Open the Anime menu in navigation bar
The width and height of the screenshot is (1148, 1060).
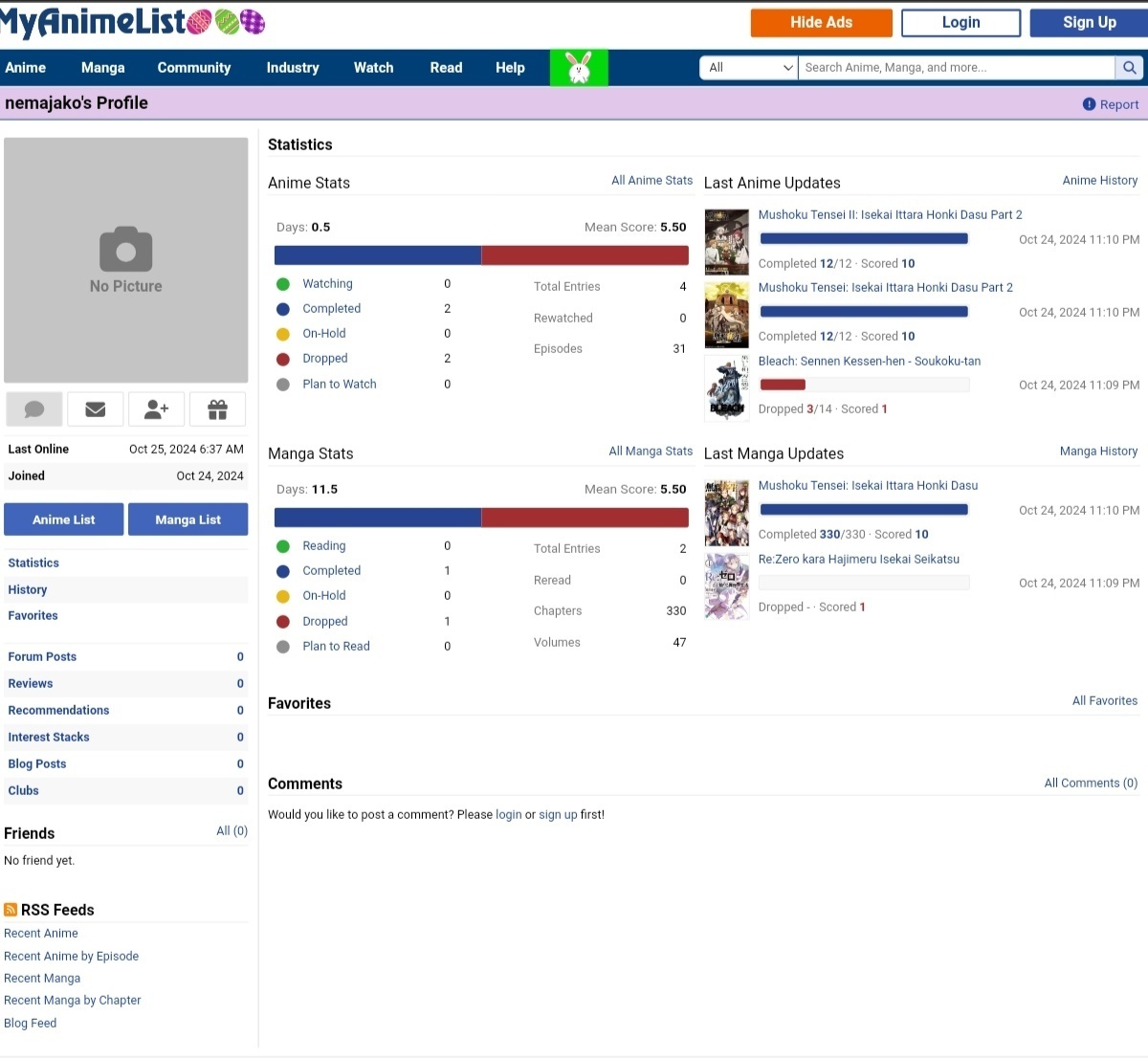pos(26,68)
